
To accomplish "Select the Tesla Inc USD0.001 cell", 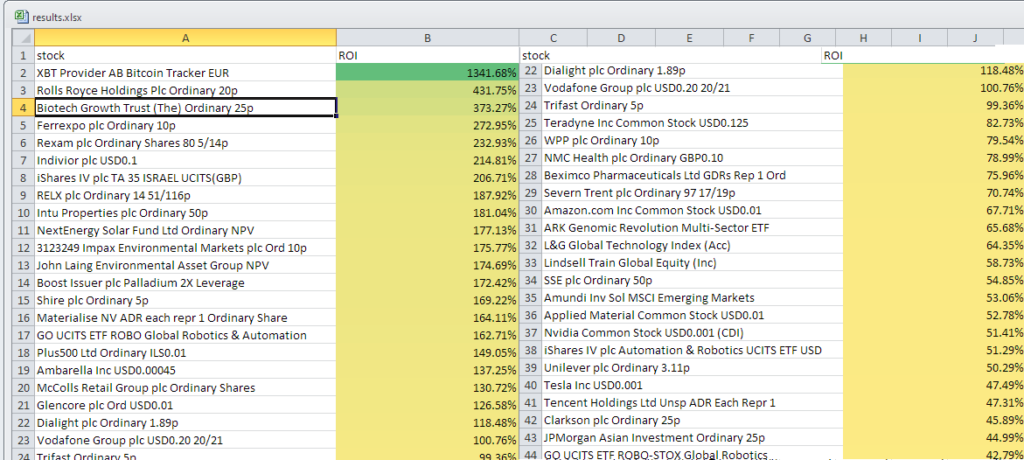I will [x=692, y=386].
